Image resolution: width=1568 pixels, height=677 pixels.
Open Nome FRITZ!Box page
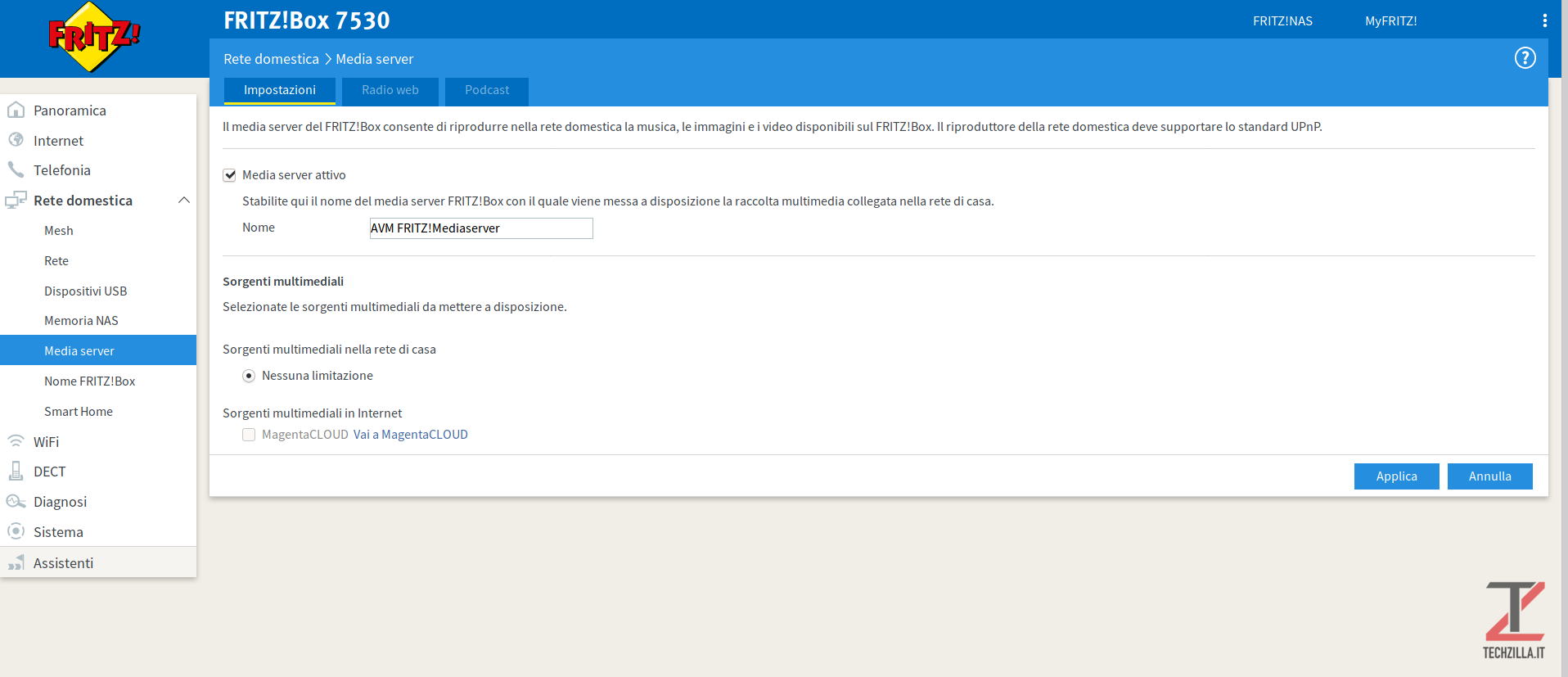[90, 381]
